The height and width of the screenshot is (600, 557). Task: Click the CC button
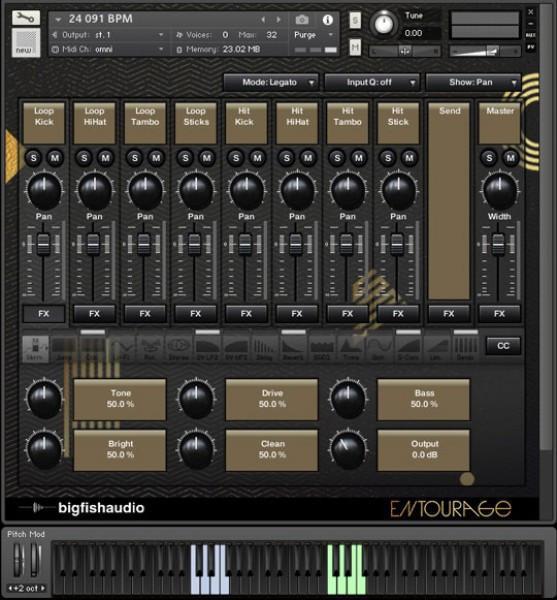[503, 346]
